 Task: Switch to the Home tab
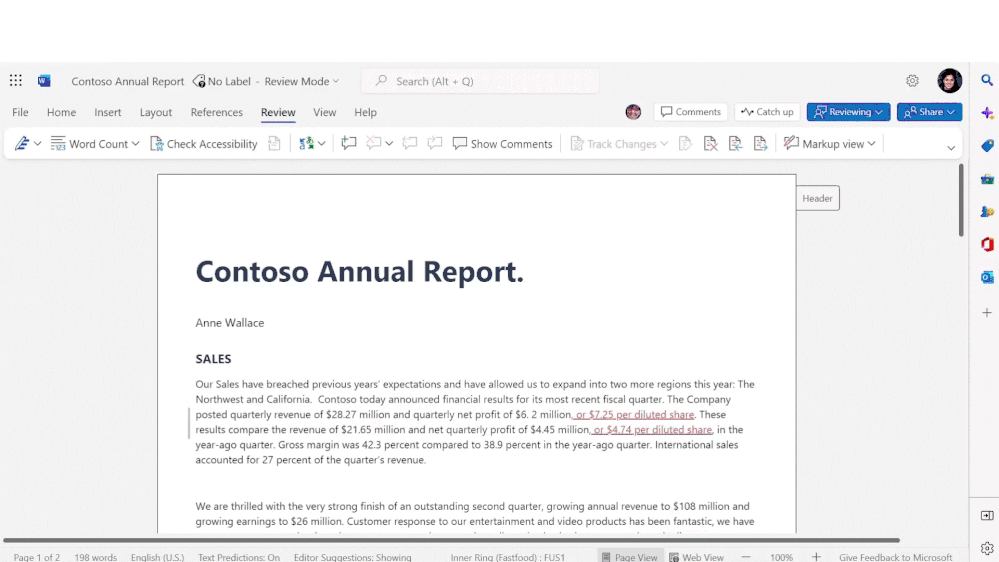(x=61, y=112)
